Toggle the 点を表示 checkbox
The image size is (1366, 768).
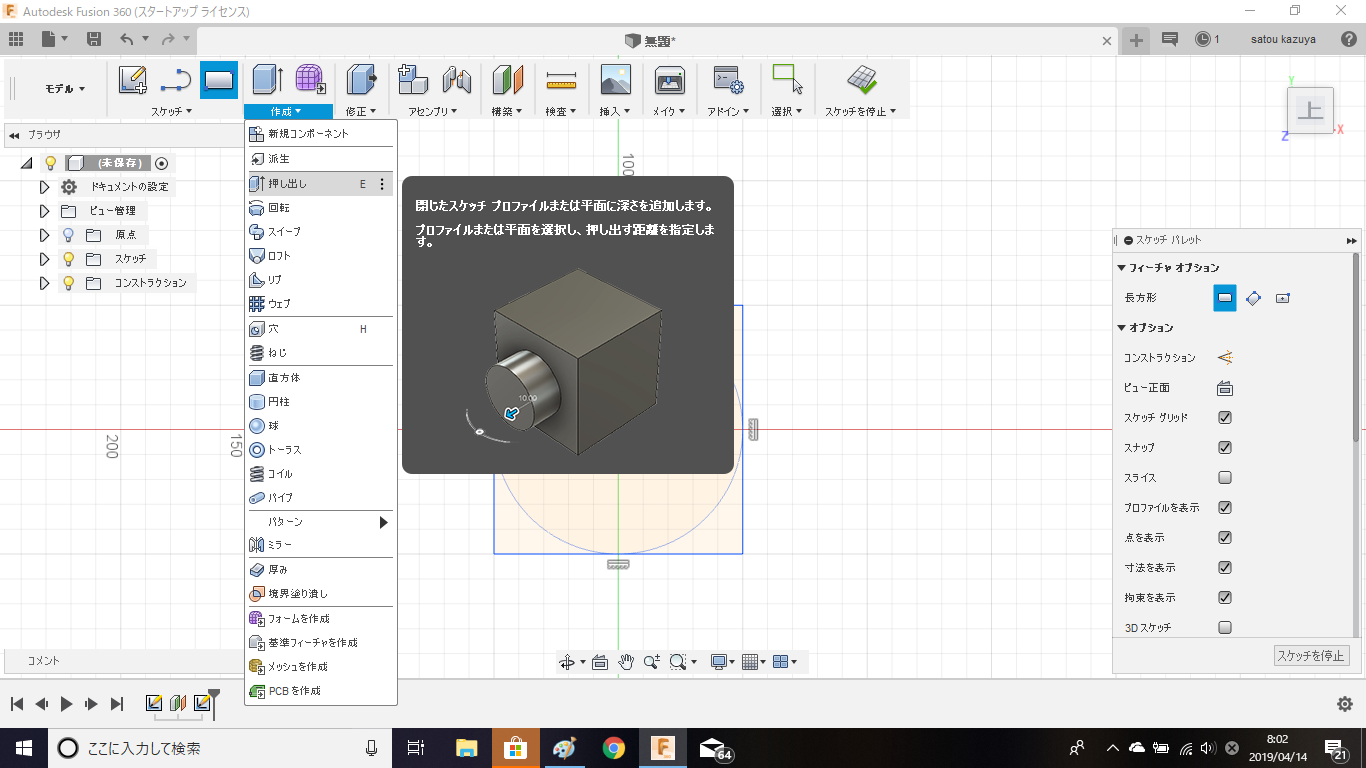click(1225, 537)
